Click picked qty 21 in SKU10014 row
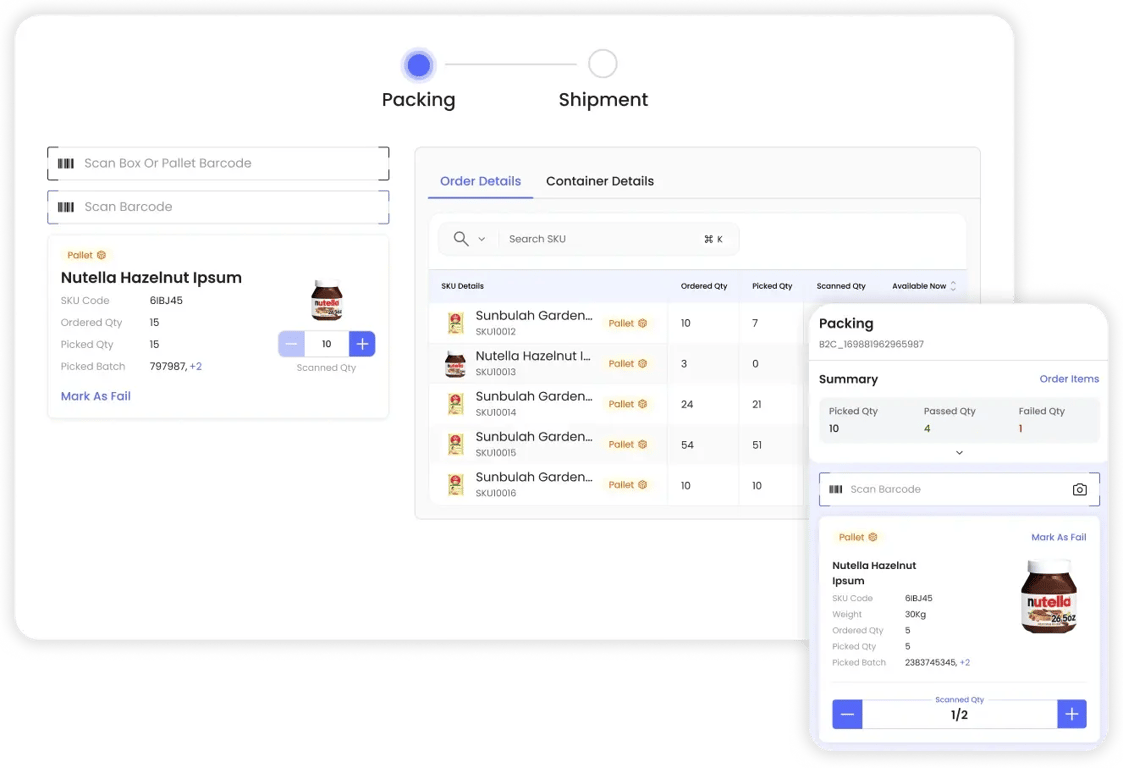 click(x=757, y=405)
